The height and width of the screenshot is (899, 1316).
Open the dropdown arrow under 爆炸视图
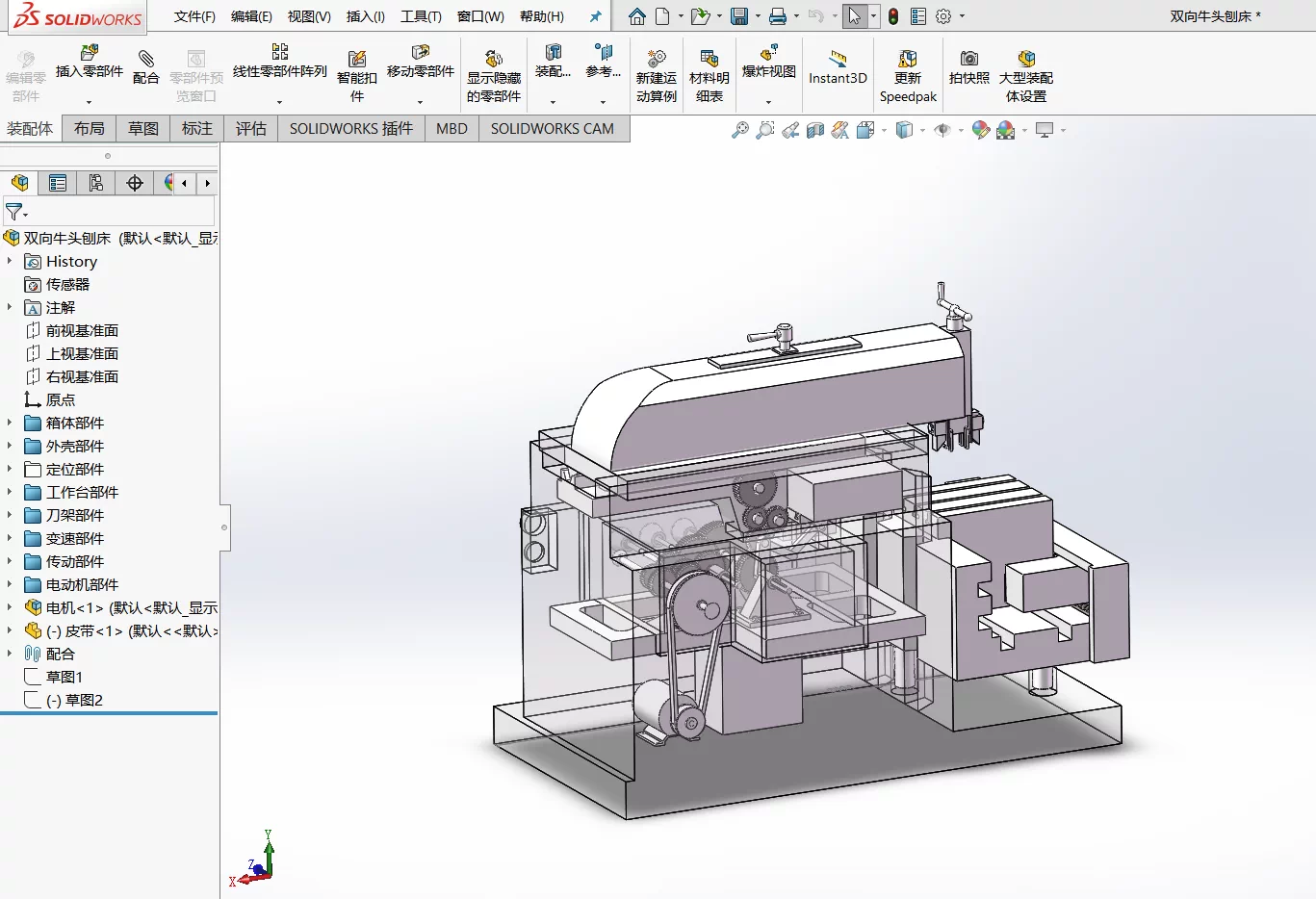tap(768, 102)
